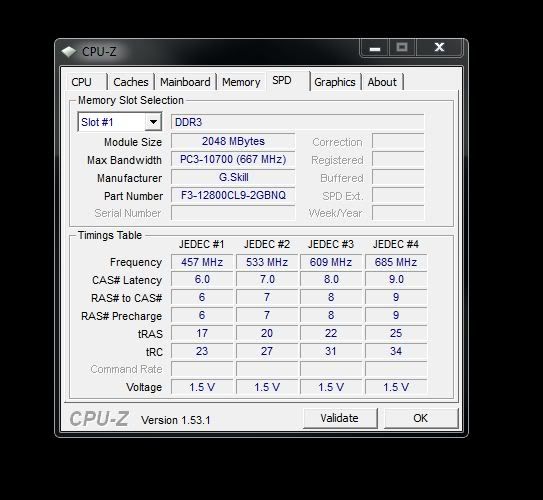The height and width of the screenshot is (500, 543).
Task: Click tRC value 31
Action: (331, 351)
